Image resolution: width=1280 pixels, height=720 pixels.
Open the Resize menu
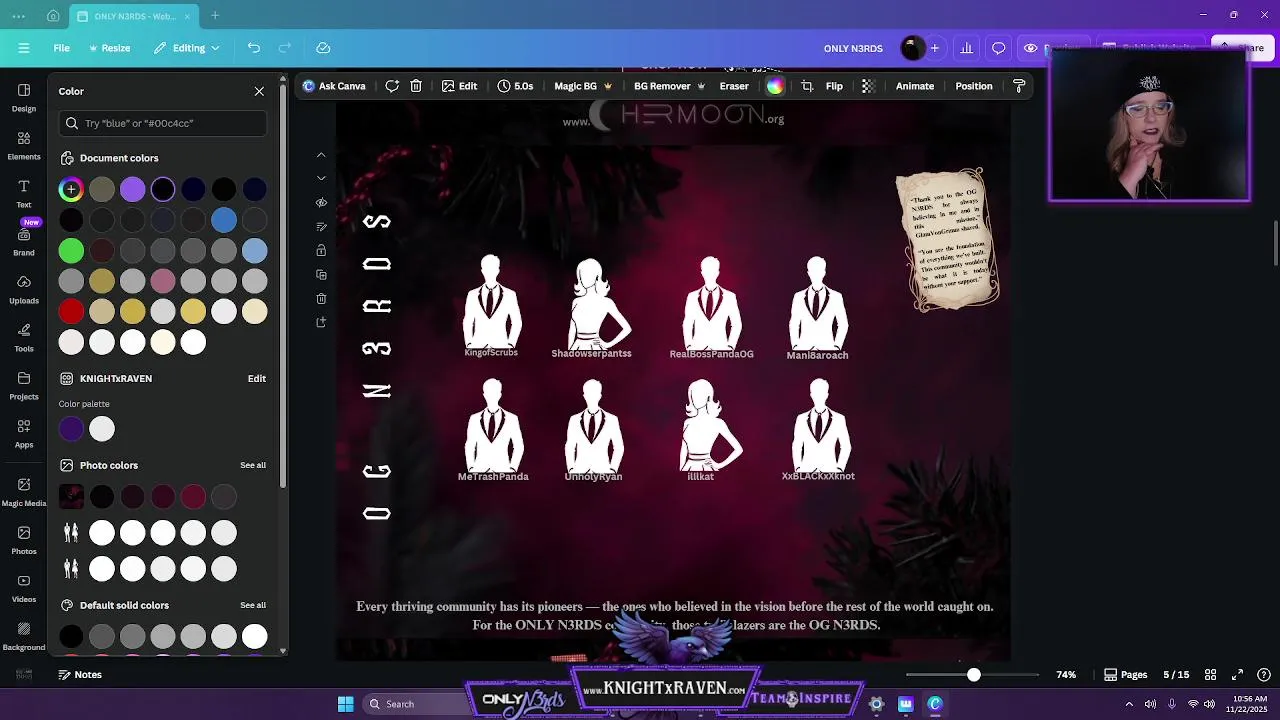[x=110, y=48]
